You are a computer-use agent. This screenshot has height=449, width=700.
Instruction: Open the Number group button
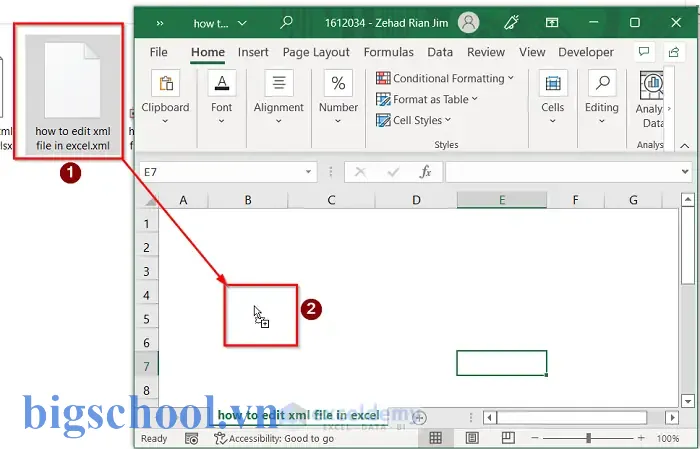click(338, 97)
